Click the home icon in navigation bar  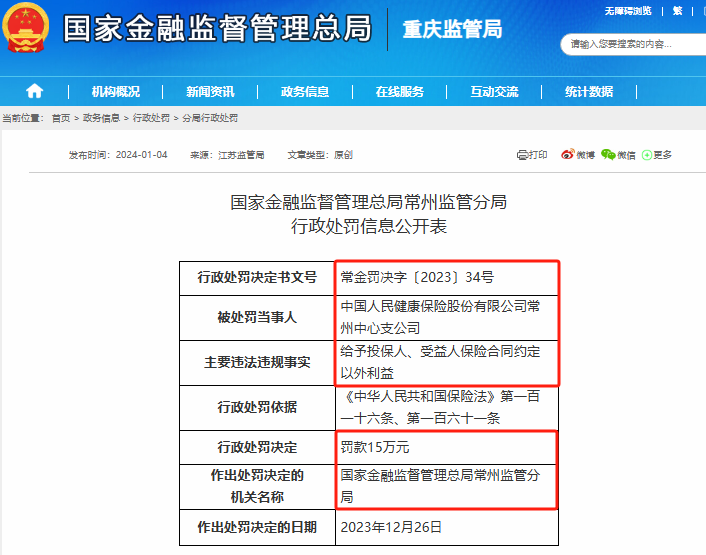click(x=34, y=91)
